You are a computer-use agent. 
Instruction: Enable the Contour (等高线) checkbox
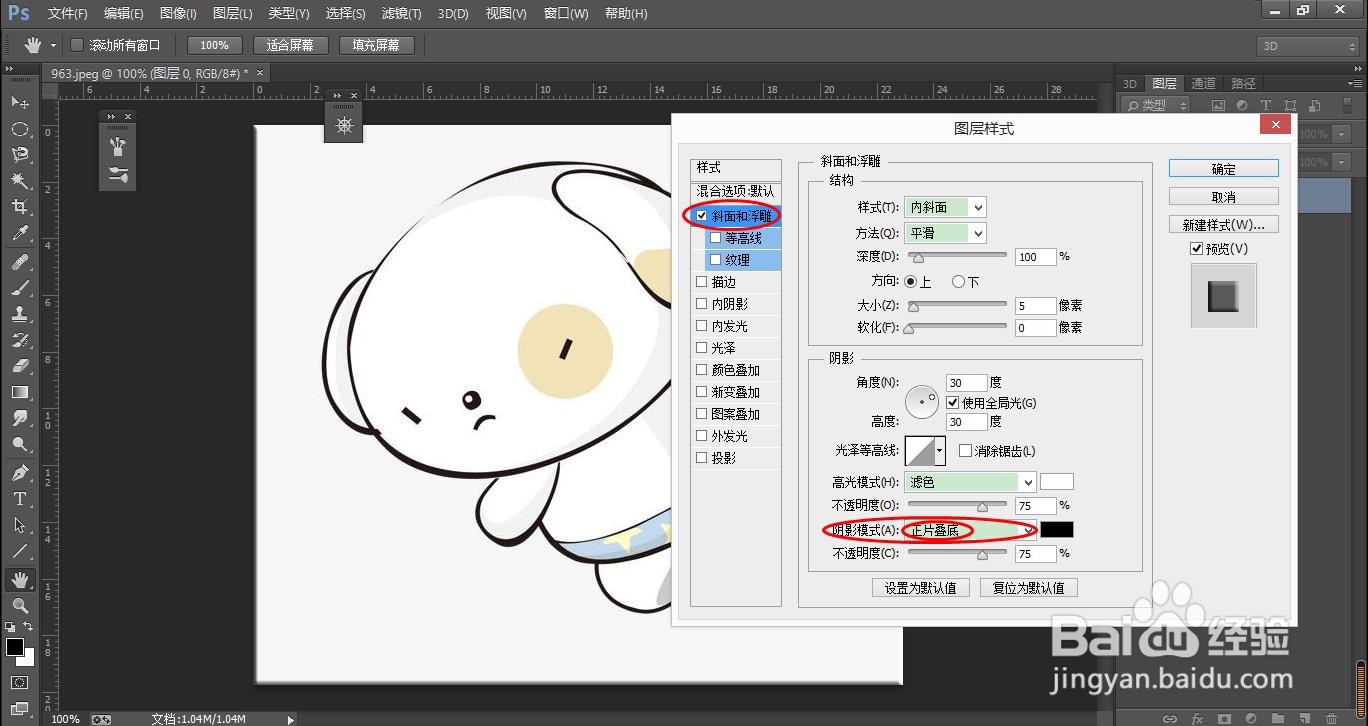[715, 238]
